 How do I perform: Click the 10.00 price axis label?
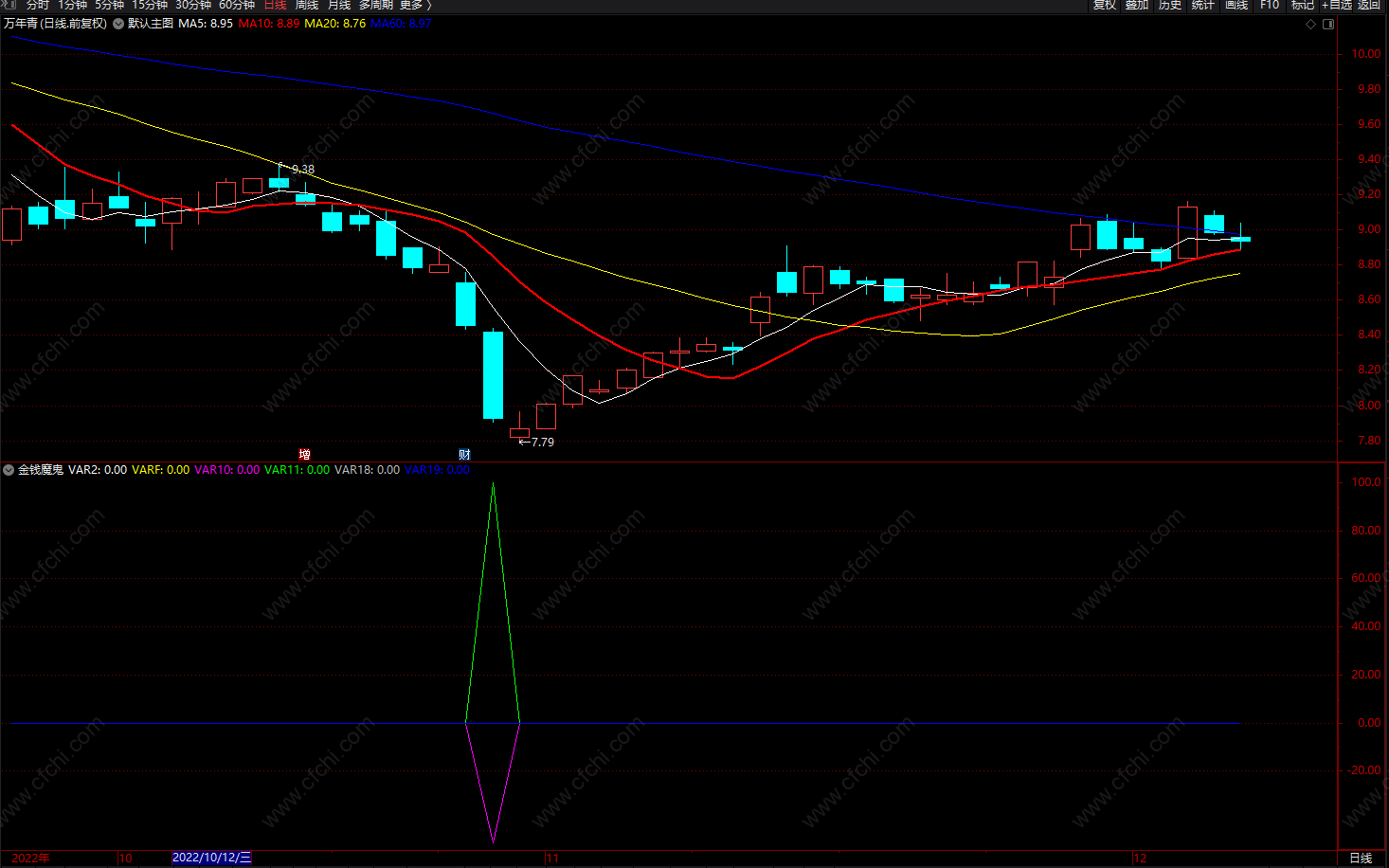point(1366,54)
